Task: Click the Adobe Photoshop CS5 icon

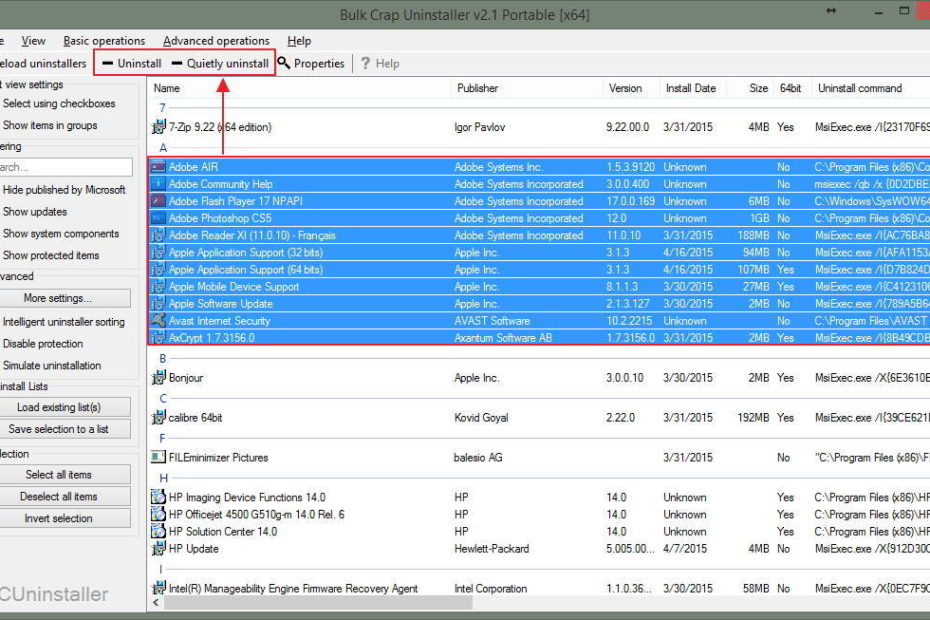Action: coord(158,219)
